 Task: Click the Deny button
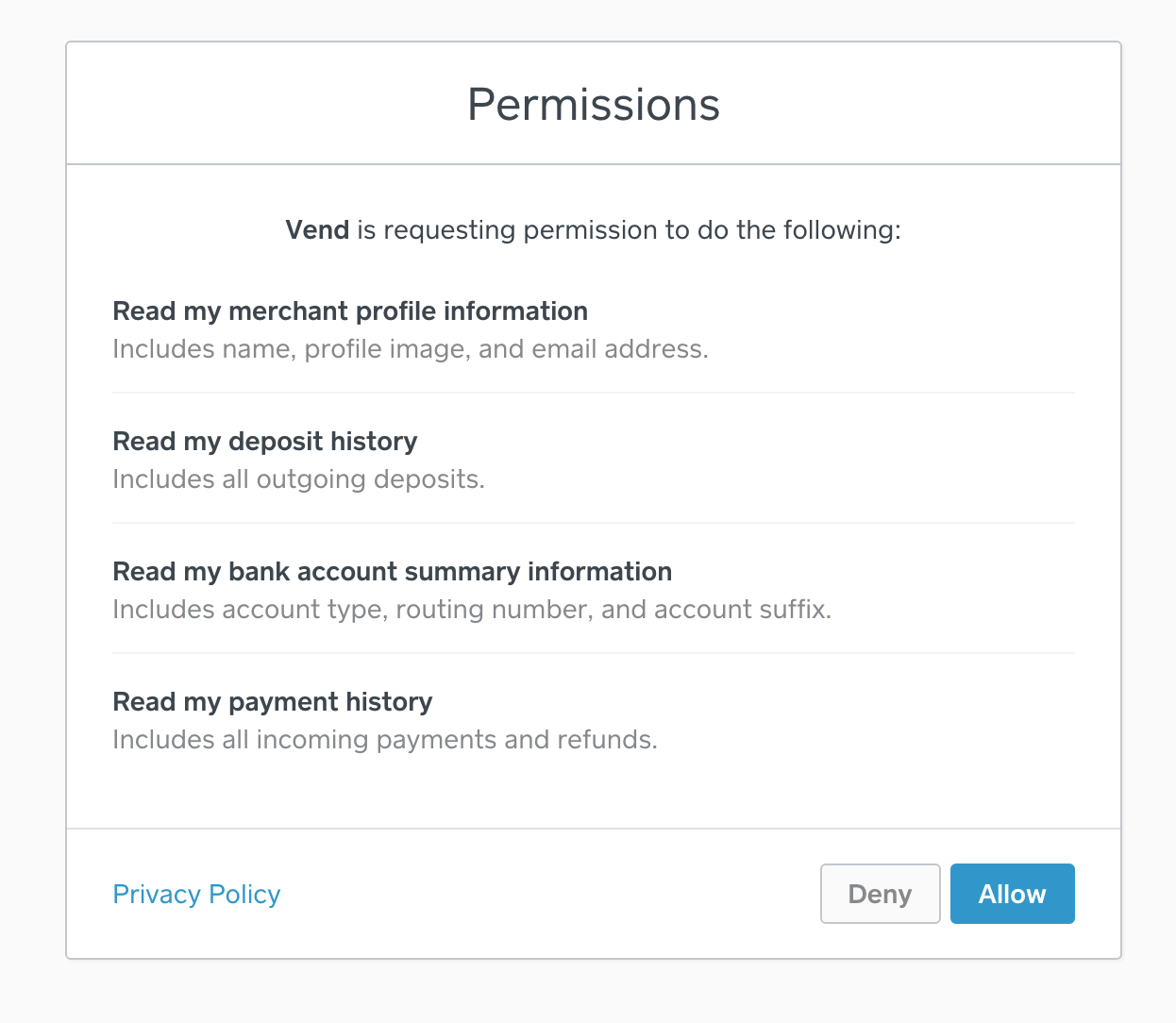pos(880,894)
